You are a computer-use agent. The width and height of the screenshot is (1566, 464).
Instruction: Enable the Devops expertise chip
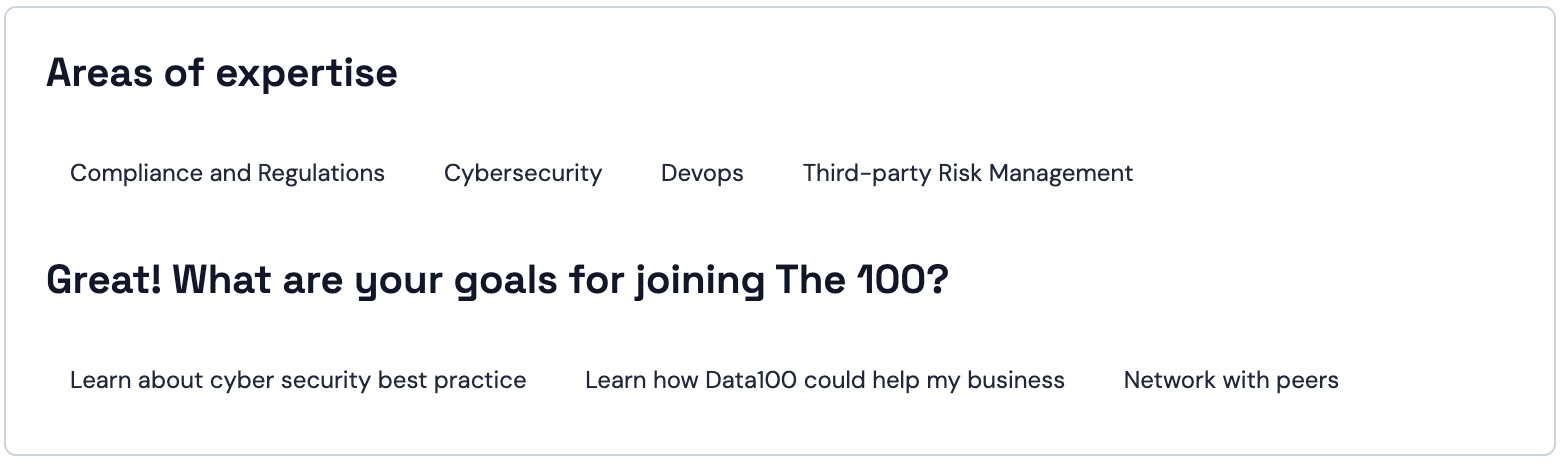click(702, 173)
